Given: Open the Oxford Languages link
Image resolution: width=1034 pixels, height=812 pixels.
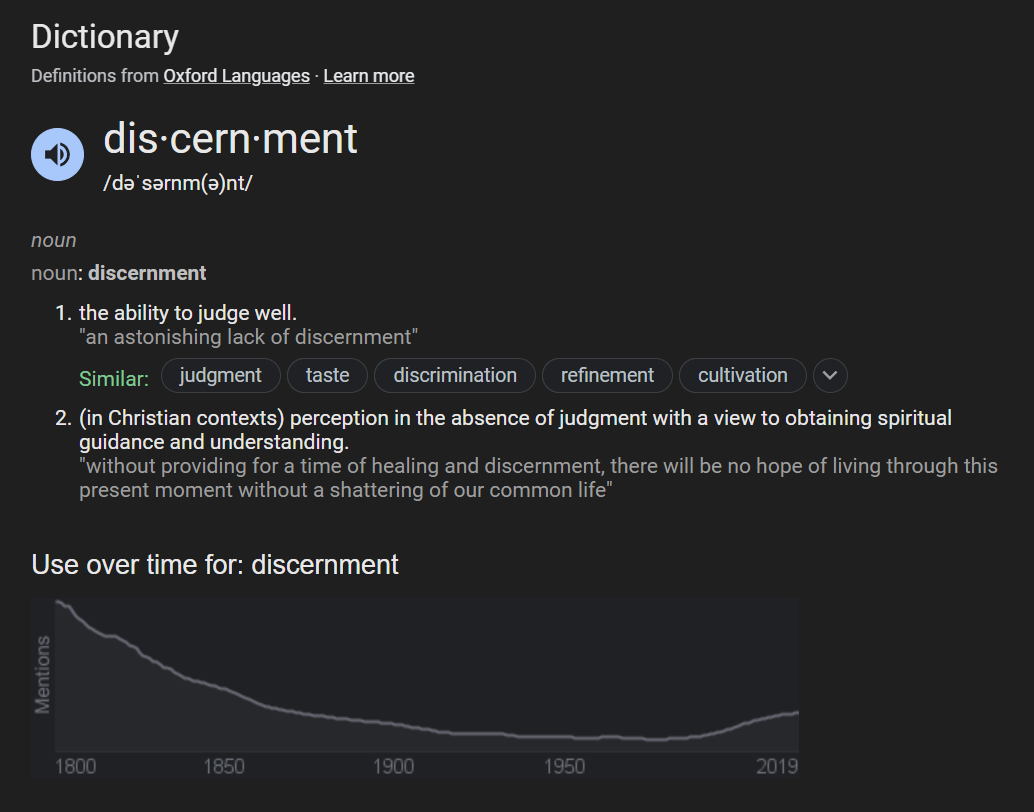Looking at the screenshot, I should (236, 76).
